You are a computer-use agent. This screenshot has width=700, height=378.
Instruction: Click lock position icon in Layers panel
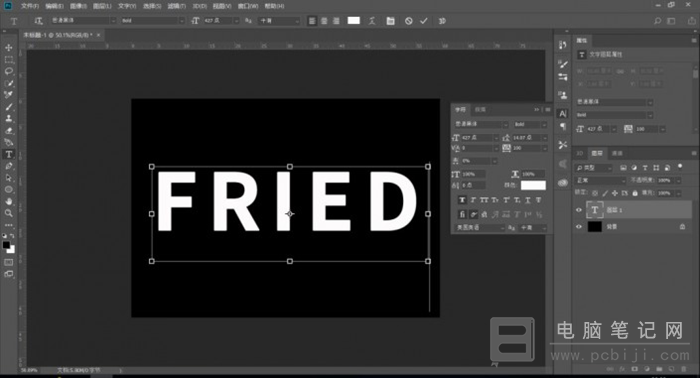[x=615, y=193]
